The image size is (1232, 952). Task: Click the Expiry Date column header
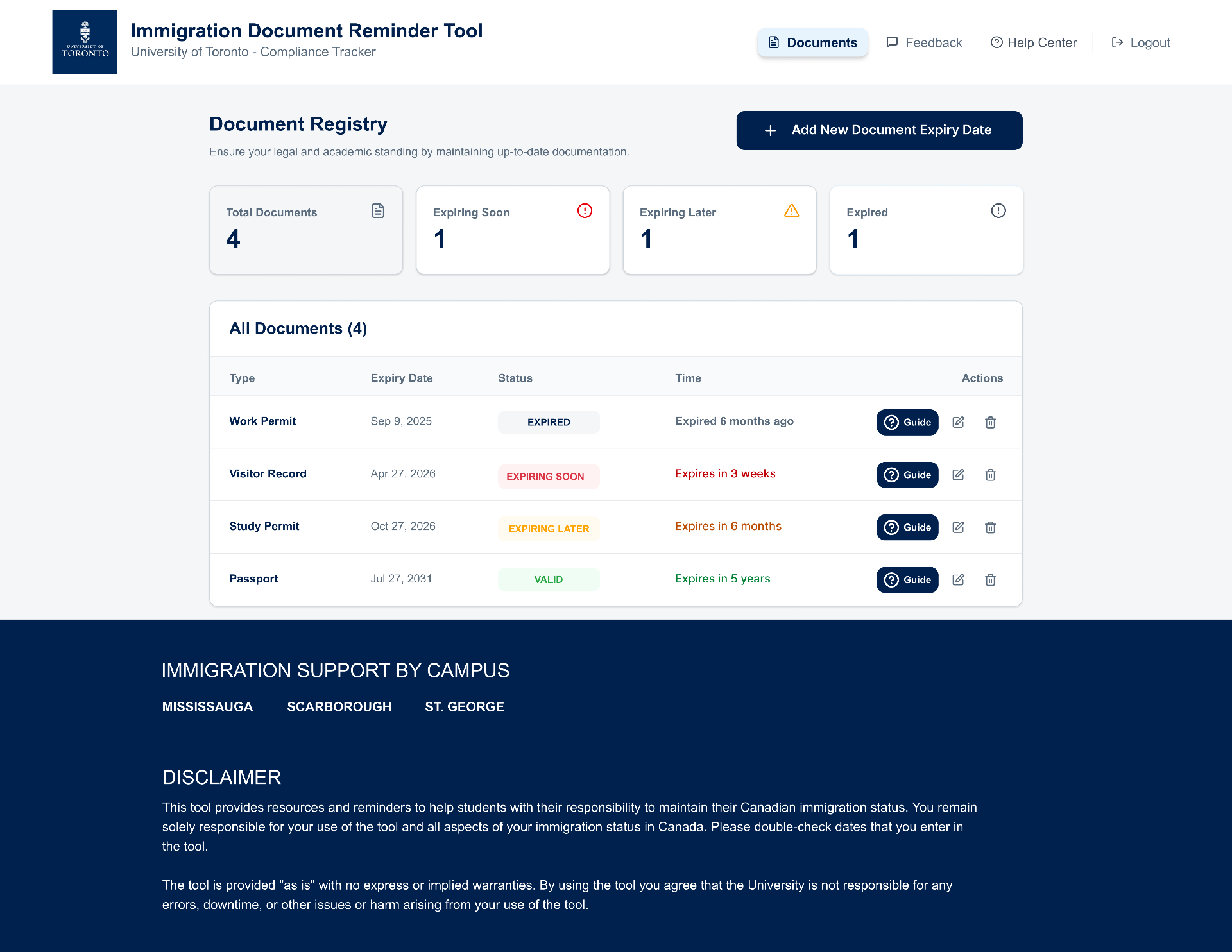point(402,378)
